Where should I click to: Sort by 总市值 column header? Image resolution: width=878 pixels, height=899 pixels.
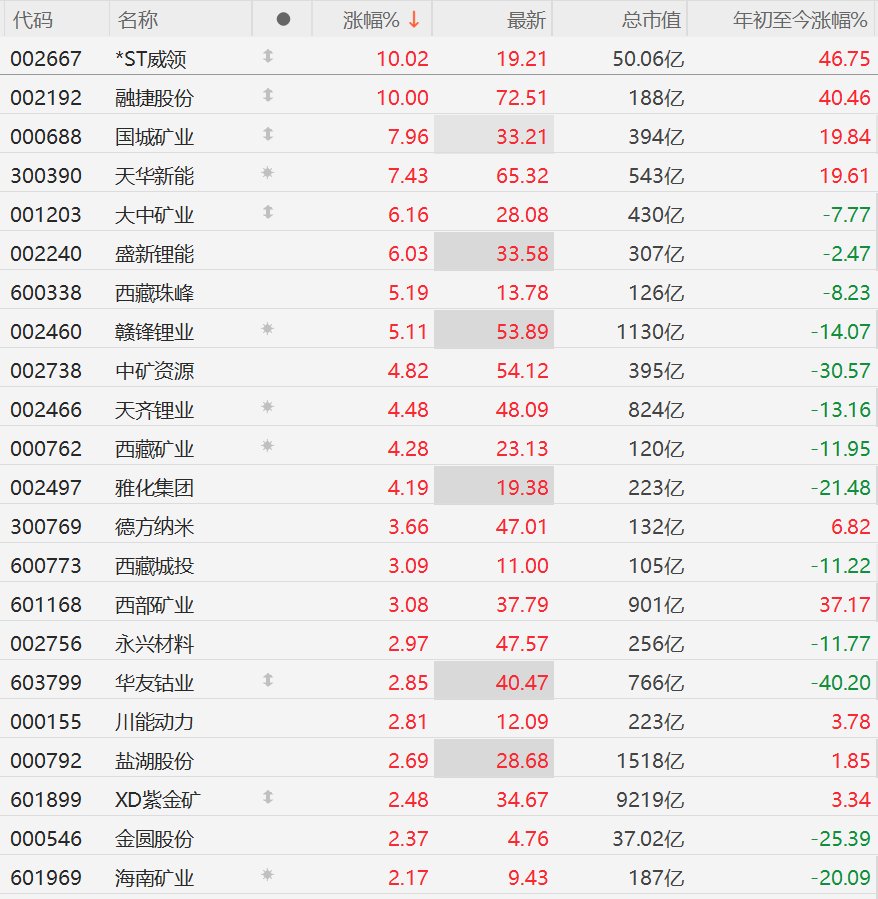tap(651, 20)
